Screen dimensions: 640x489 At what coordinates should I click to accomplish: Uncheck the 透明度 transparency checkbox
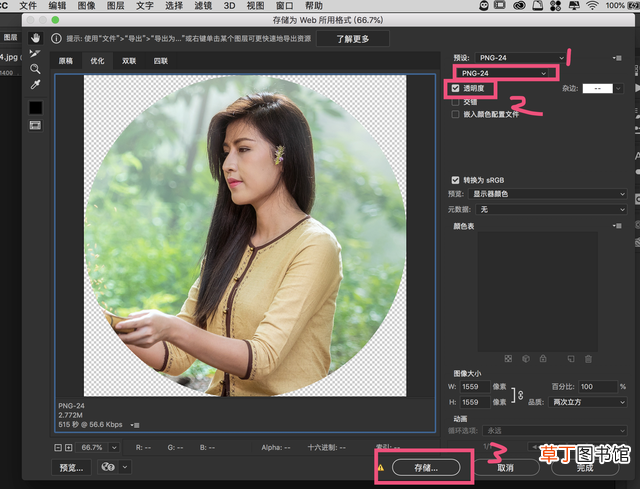tap(456, 88)
